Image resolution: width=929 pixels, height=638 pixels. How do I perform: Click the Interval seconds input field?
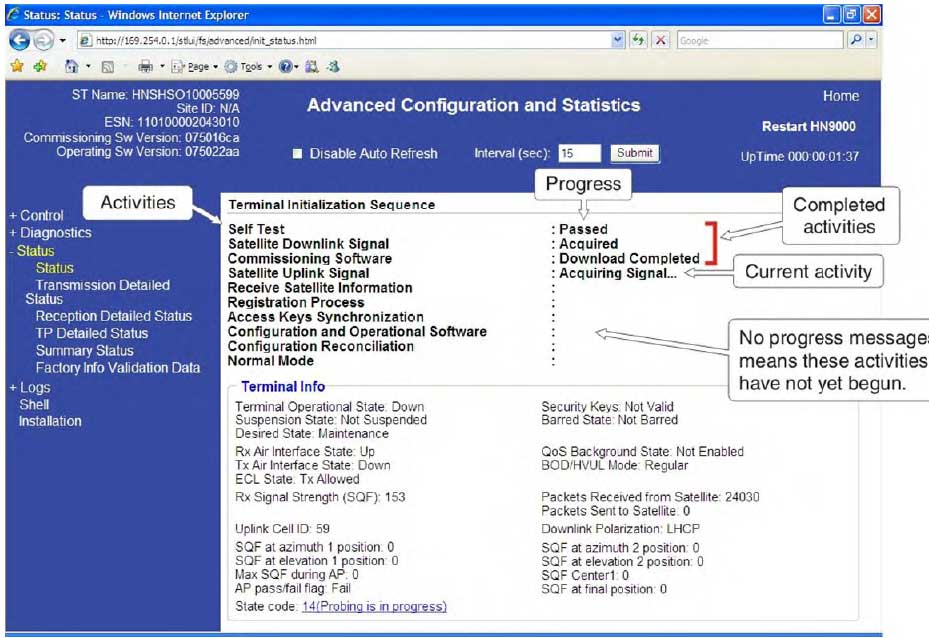pyautogui.click(x=579, y=154)
